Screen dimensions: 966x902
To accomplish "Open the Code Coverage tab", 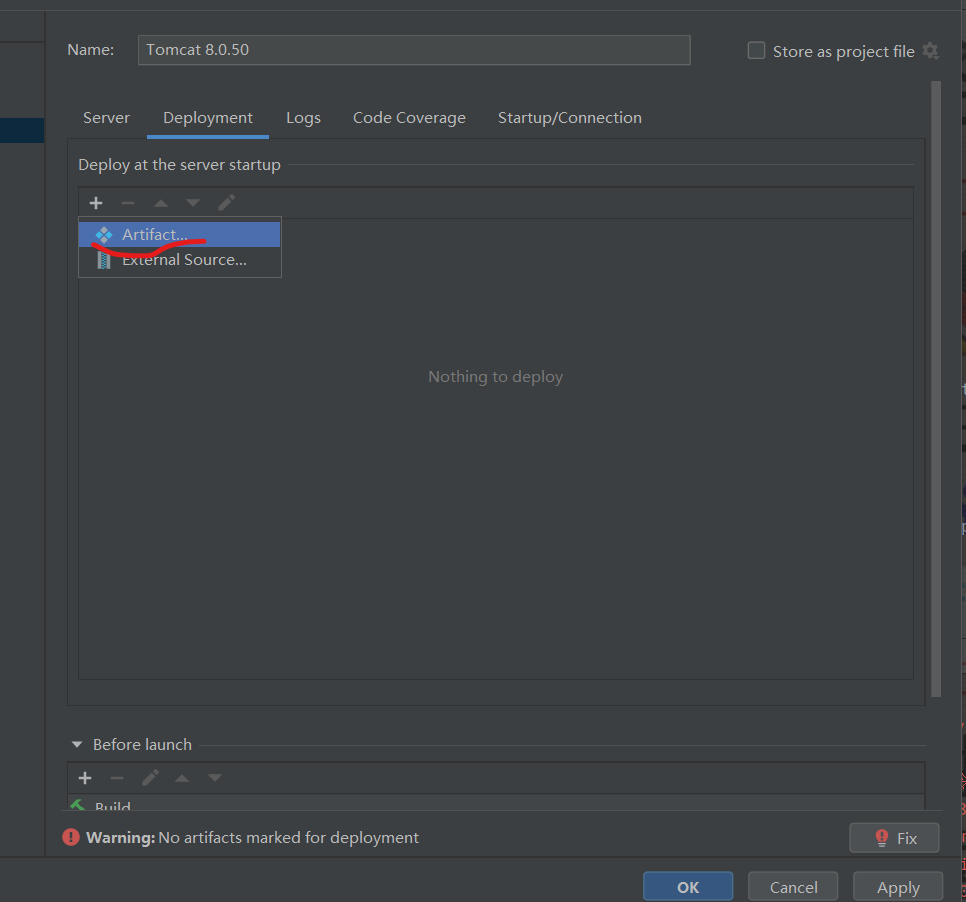I will [409, 118].
